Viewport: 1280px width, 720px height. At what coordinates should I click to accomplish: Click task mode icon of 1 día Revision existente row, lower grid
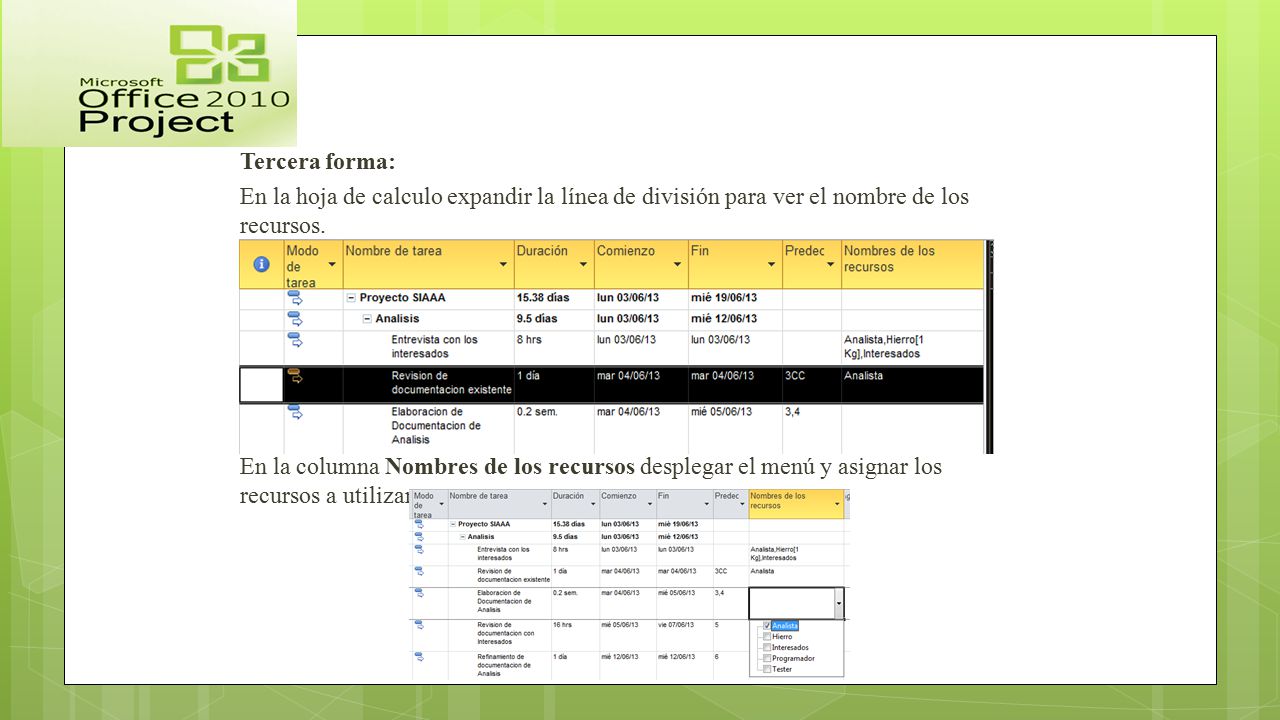coord(419,571)
